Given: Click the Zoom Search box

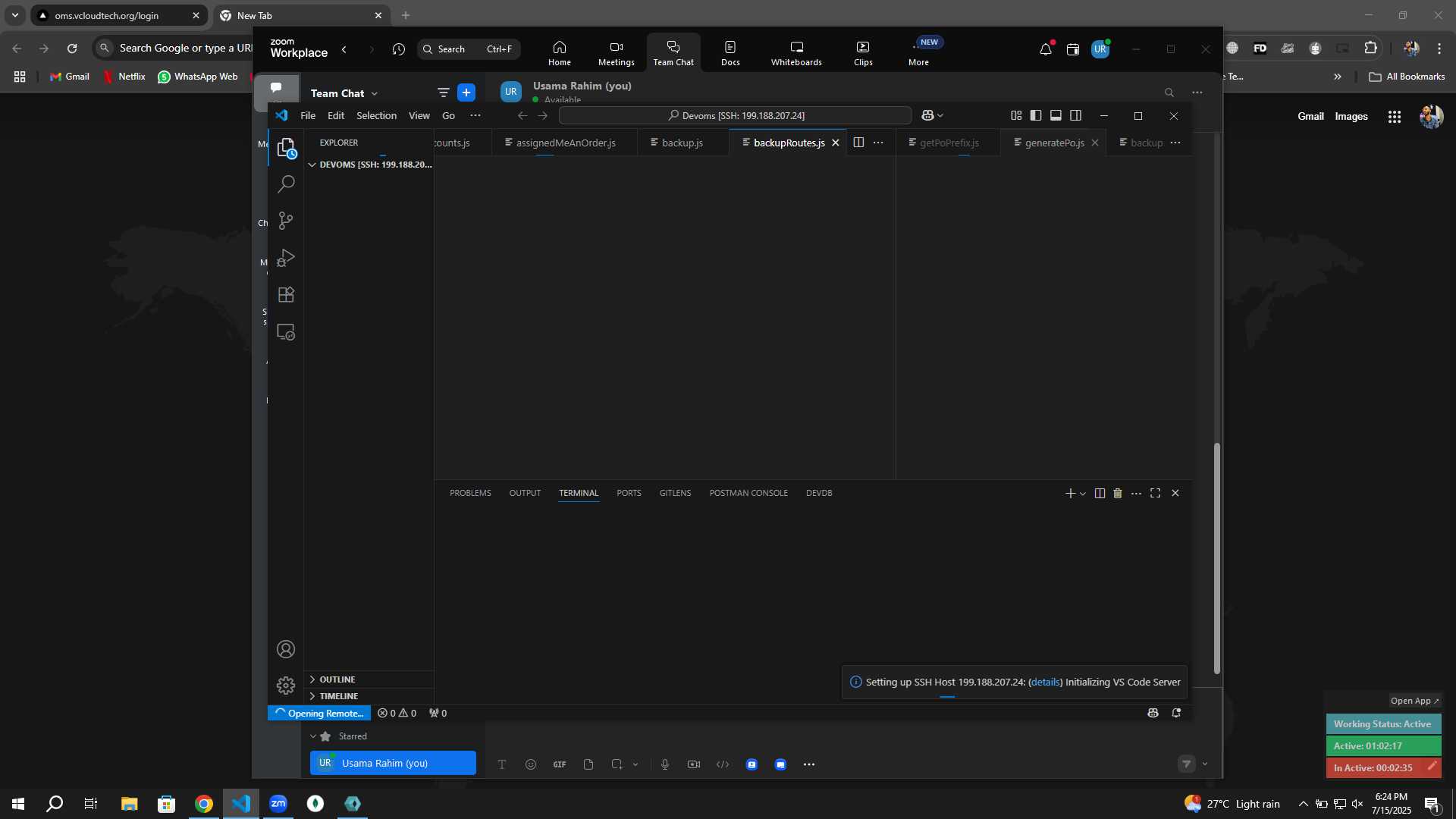Looking at the screenshot, I should pos(469,49).
